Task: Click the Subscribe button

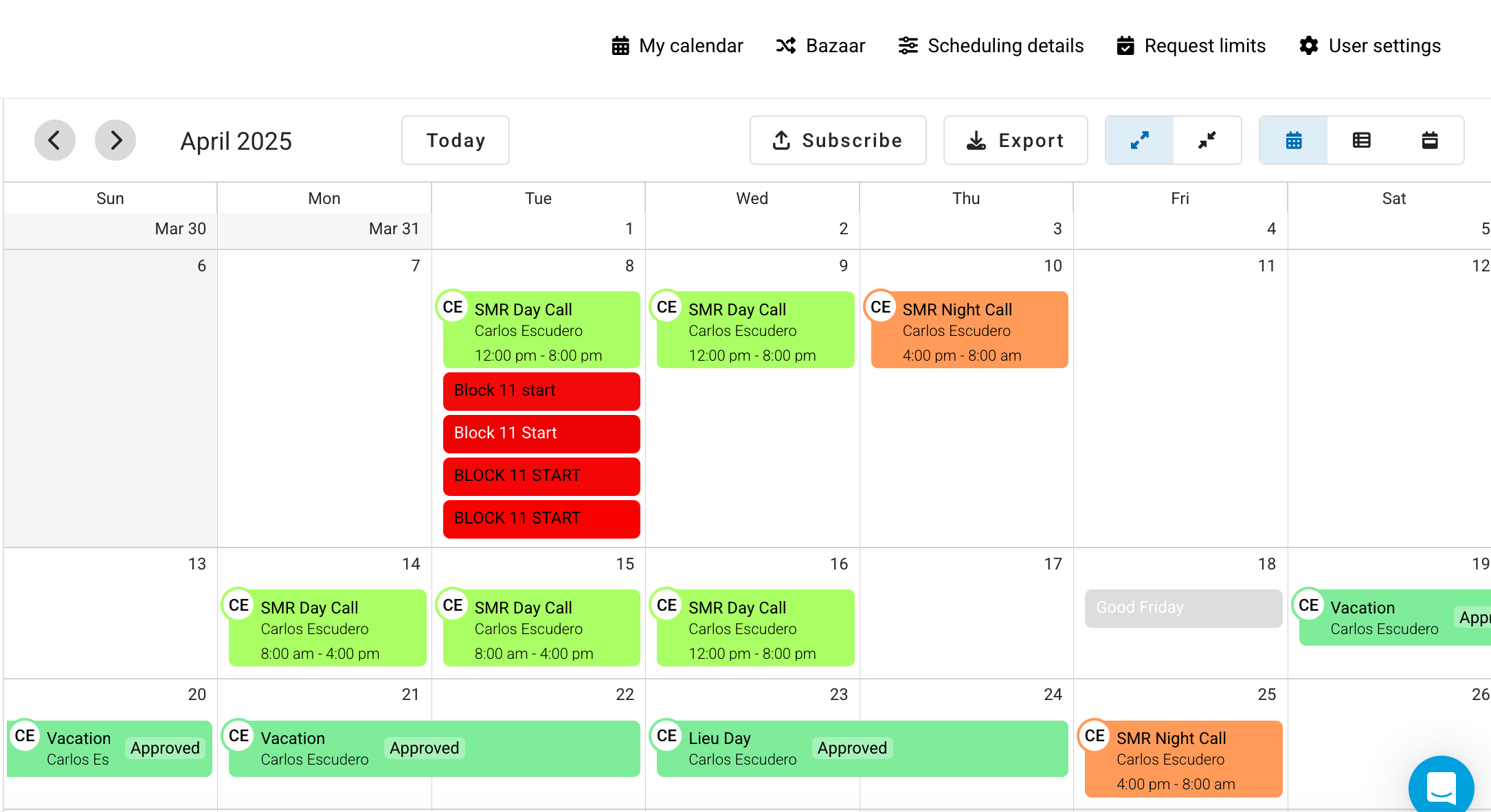Action: (x=838, y=140)
